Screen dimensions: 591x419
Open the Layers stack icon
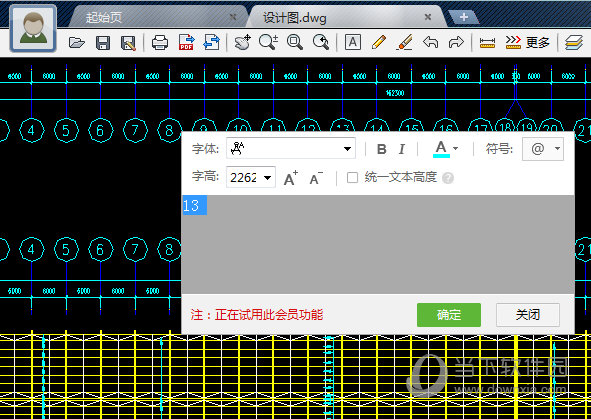tap(574, 43)
